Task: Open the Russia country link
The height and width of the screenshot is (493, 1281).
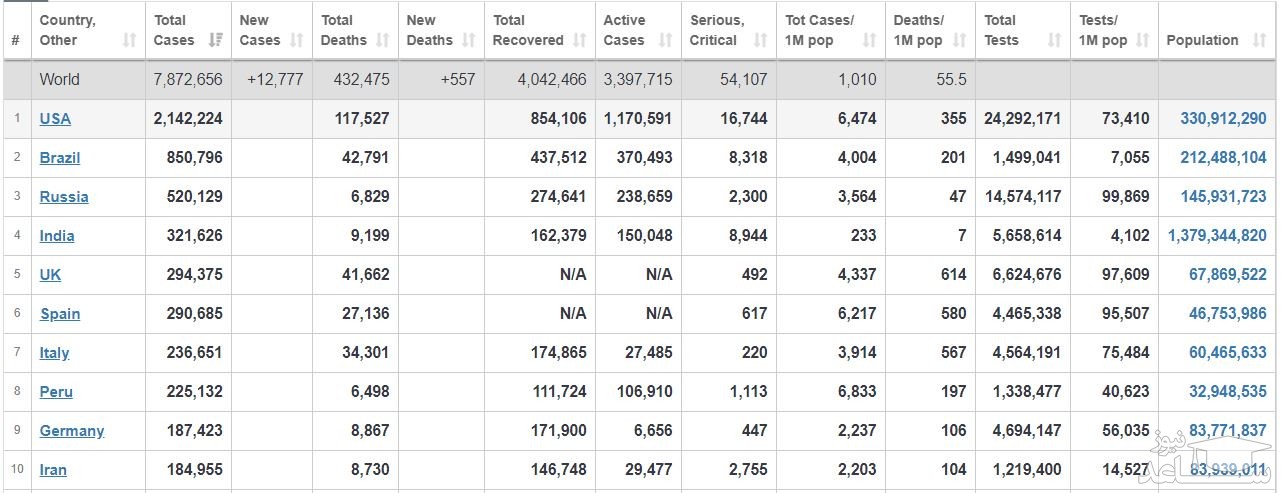Action: tap(64, 197)
